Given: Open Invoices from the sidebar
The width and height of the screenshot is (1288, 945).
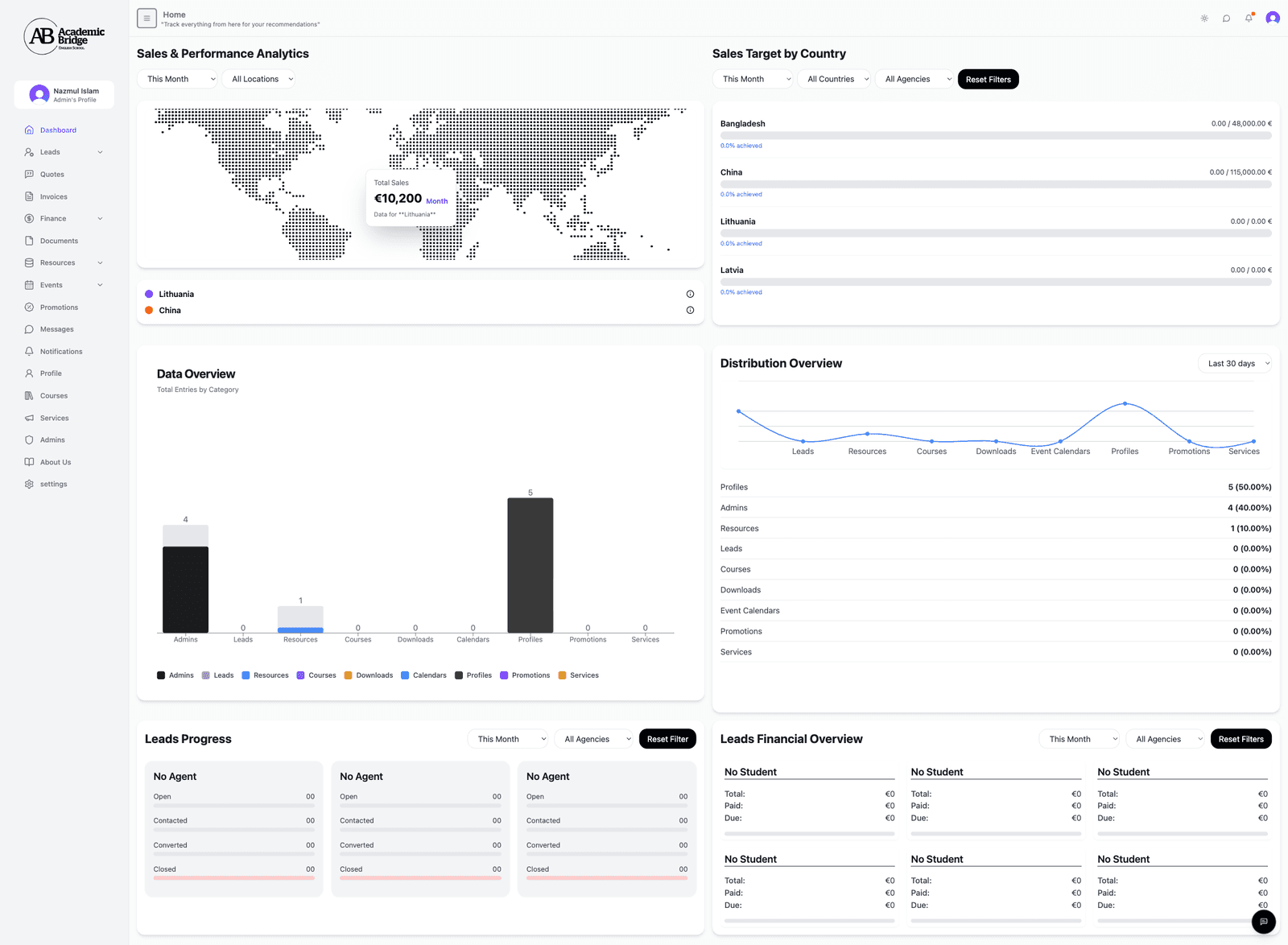Looking at the screenshot, I should coord(53,196).
